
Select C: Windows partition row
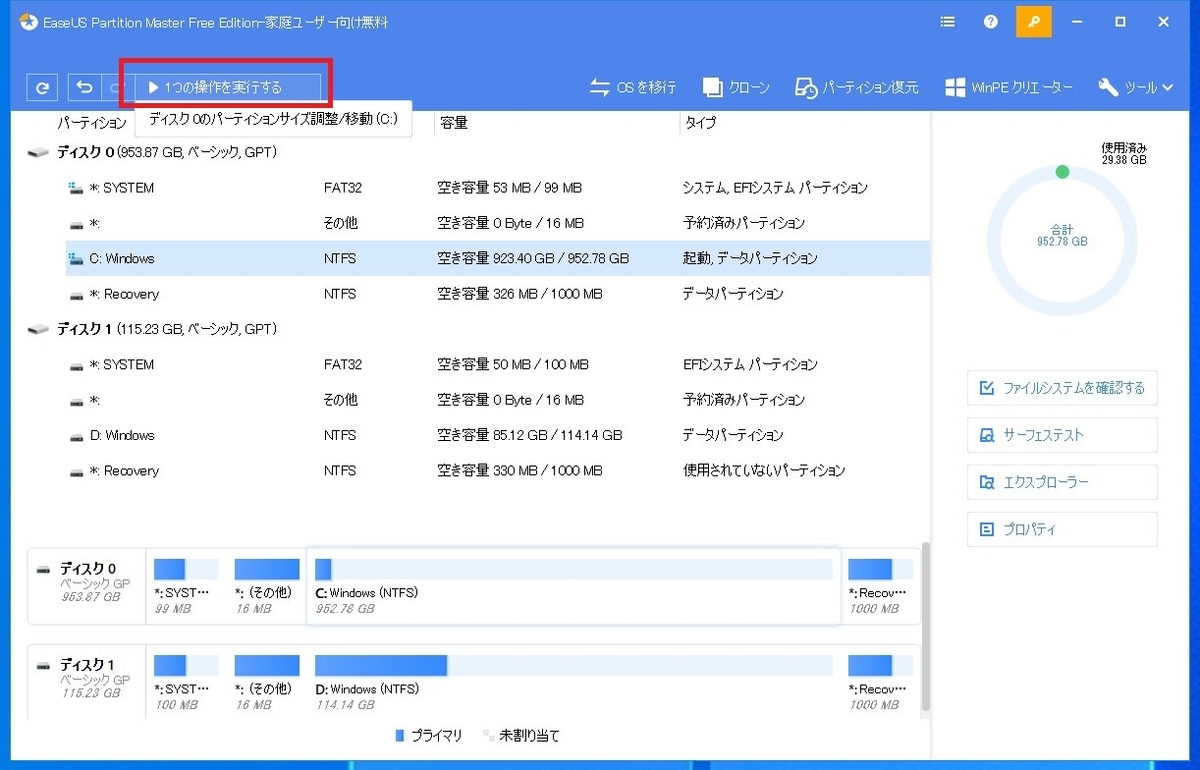[x=498, y=258]
